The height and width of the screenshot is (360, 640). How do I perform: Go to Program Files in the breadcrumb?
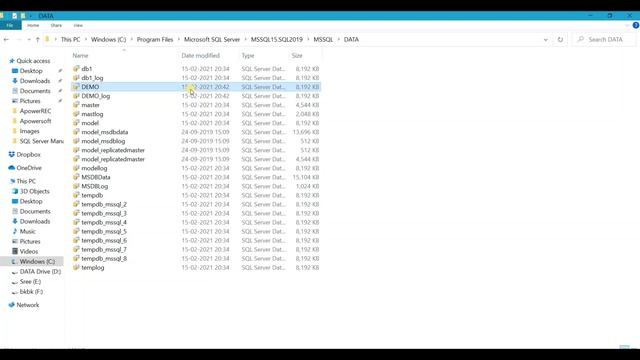155,40
